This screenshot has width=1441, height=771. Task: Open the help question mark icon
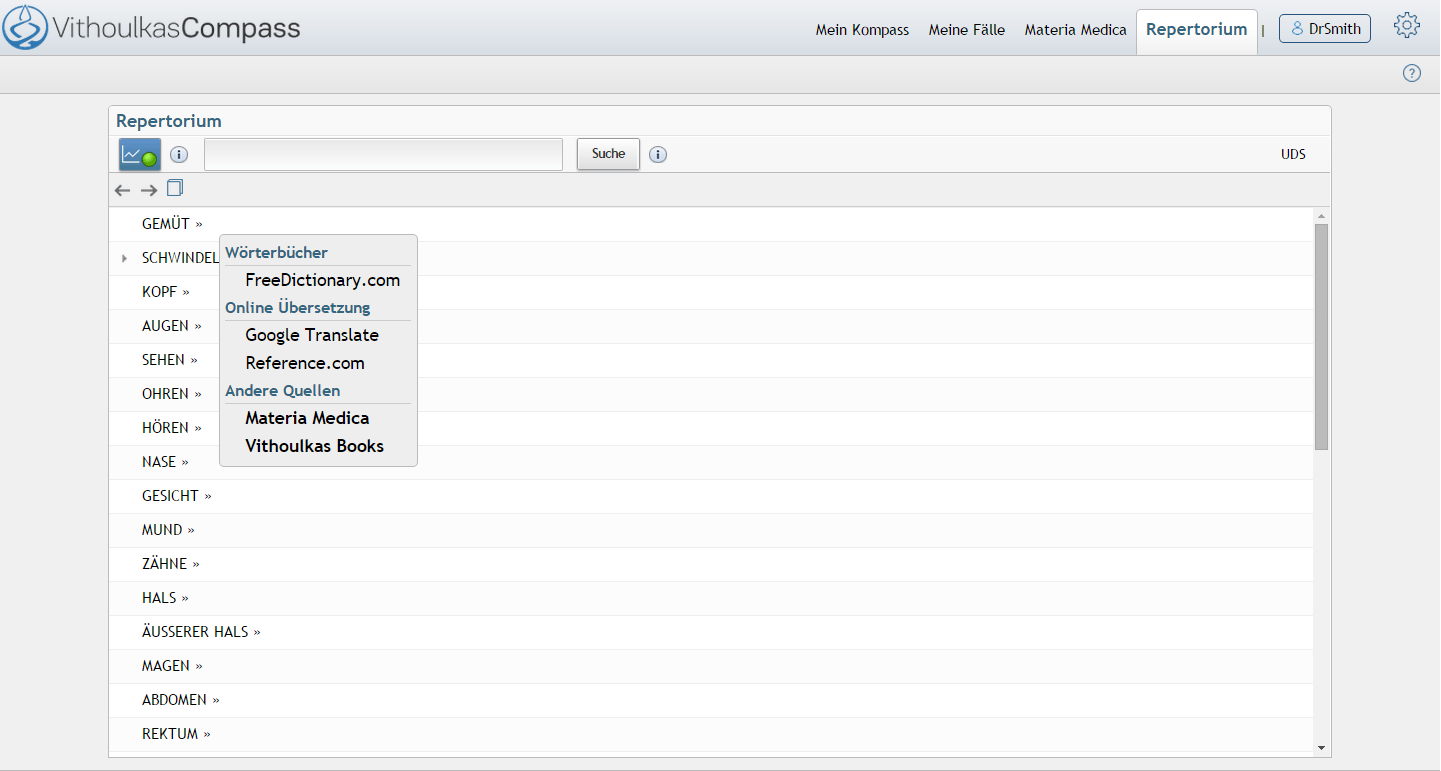[x=1412, y=73]
